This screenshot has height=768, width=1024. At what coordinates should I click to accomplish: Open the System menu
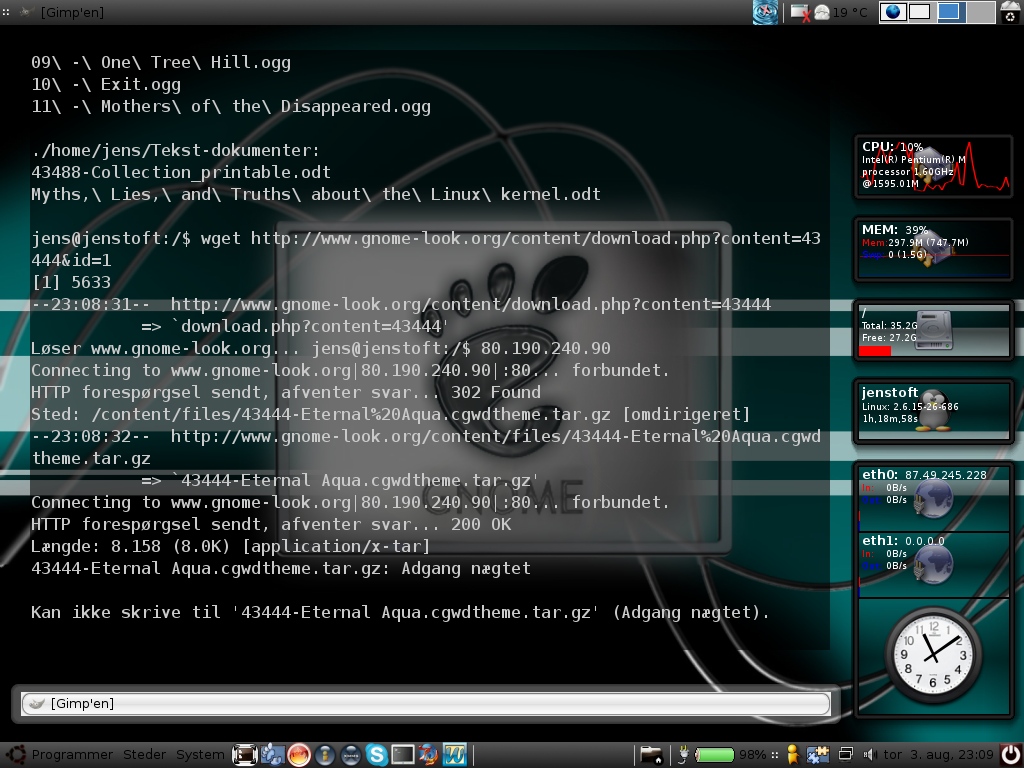coord(200,754)
